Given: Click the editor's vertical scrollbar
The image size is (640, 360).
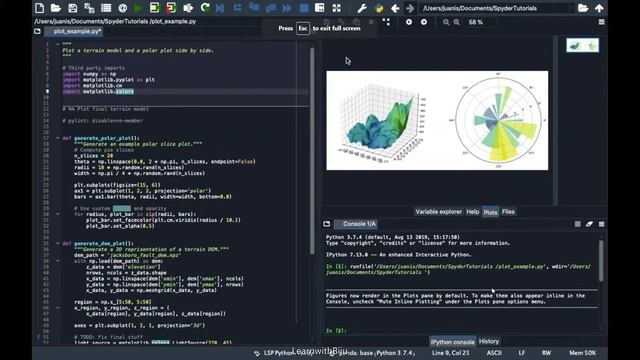Looking at the screenshot, I should pos(312,150).
